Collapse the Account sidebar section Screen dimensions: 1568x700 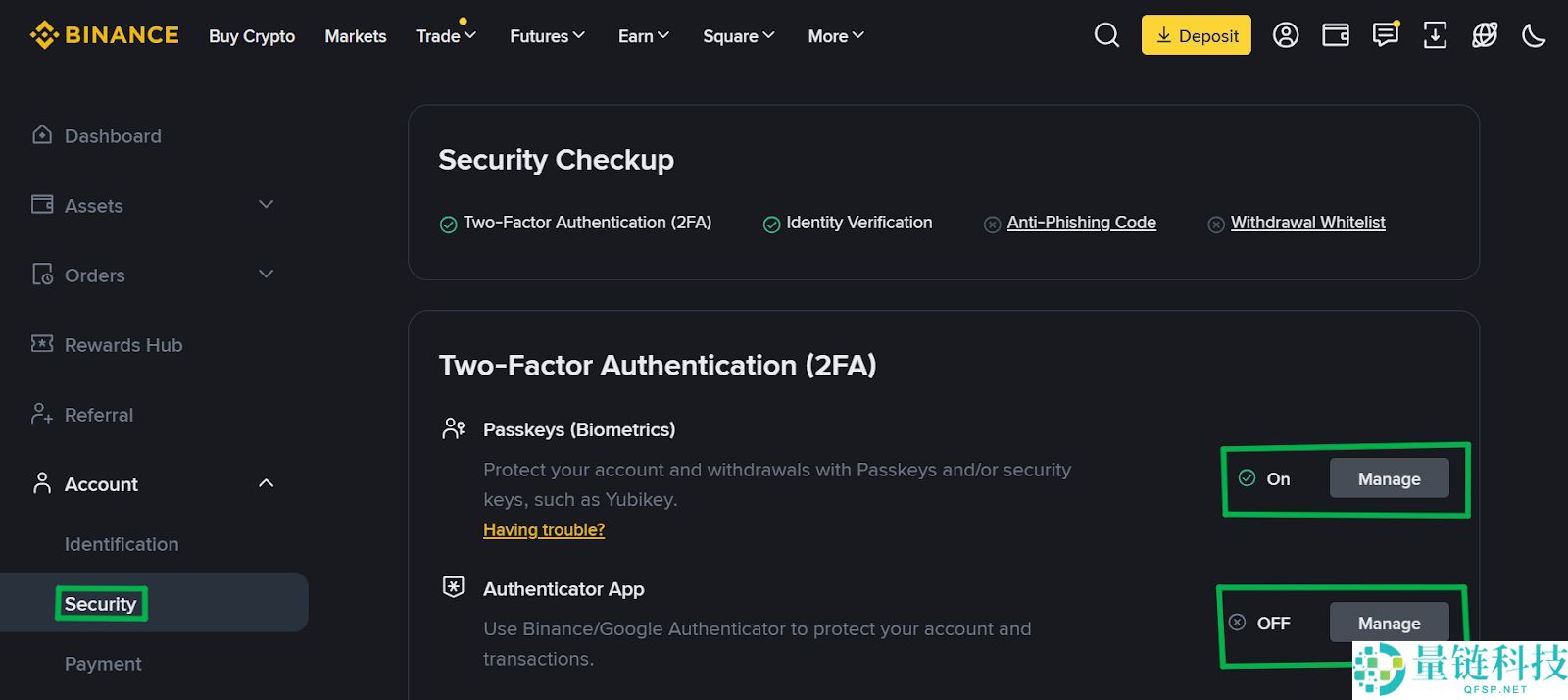pos(265,482)
